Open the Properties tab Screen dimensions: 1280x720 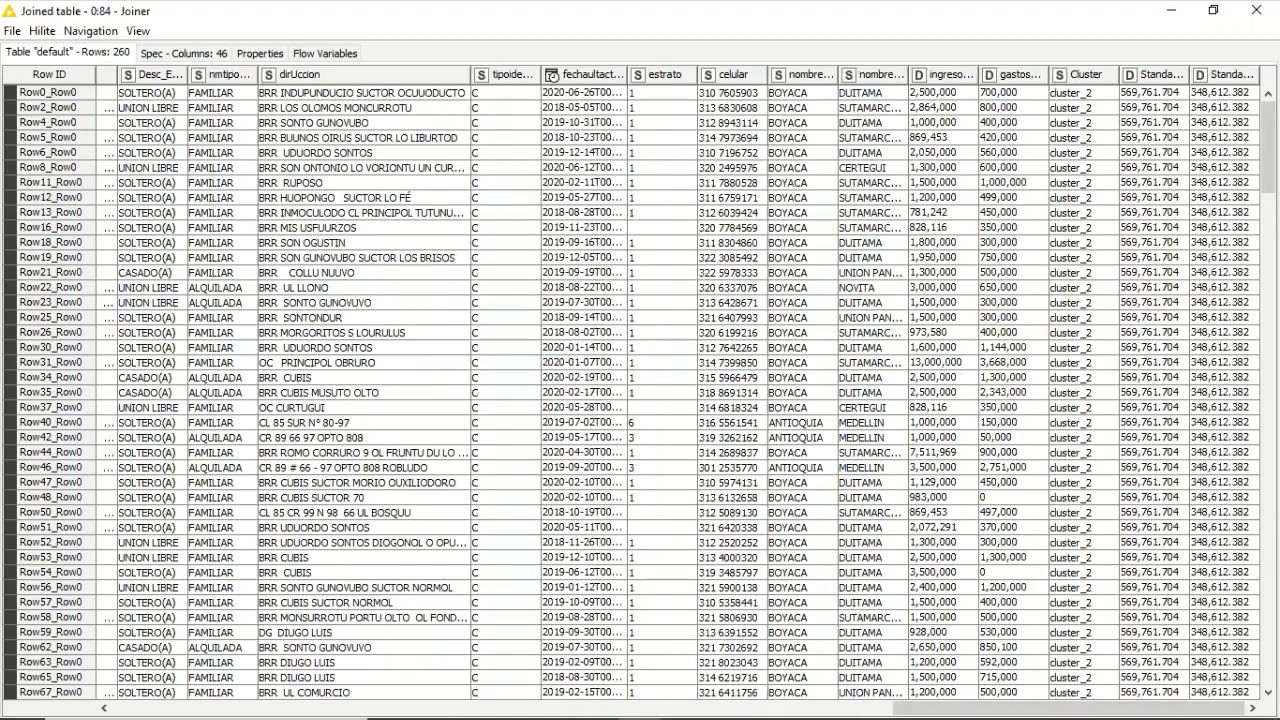coord(260,54)
